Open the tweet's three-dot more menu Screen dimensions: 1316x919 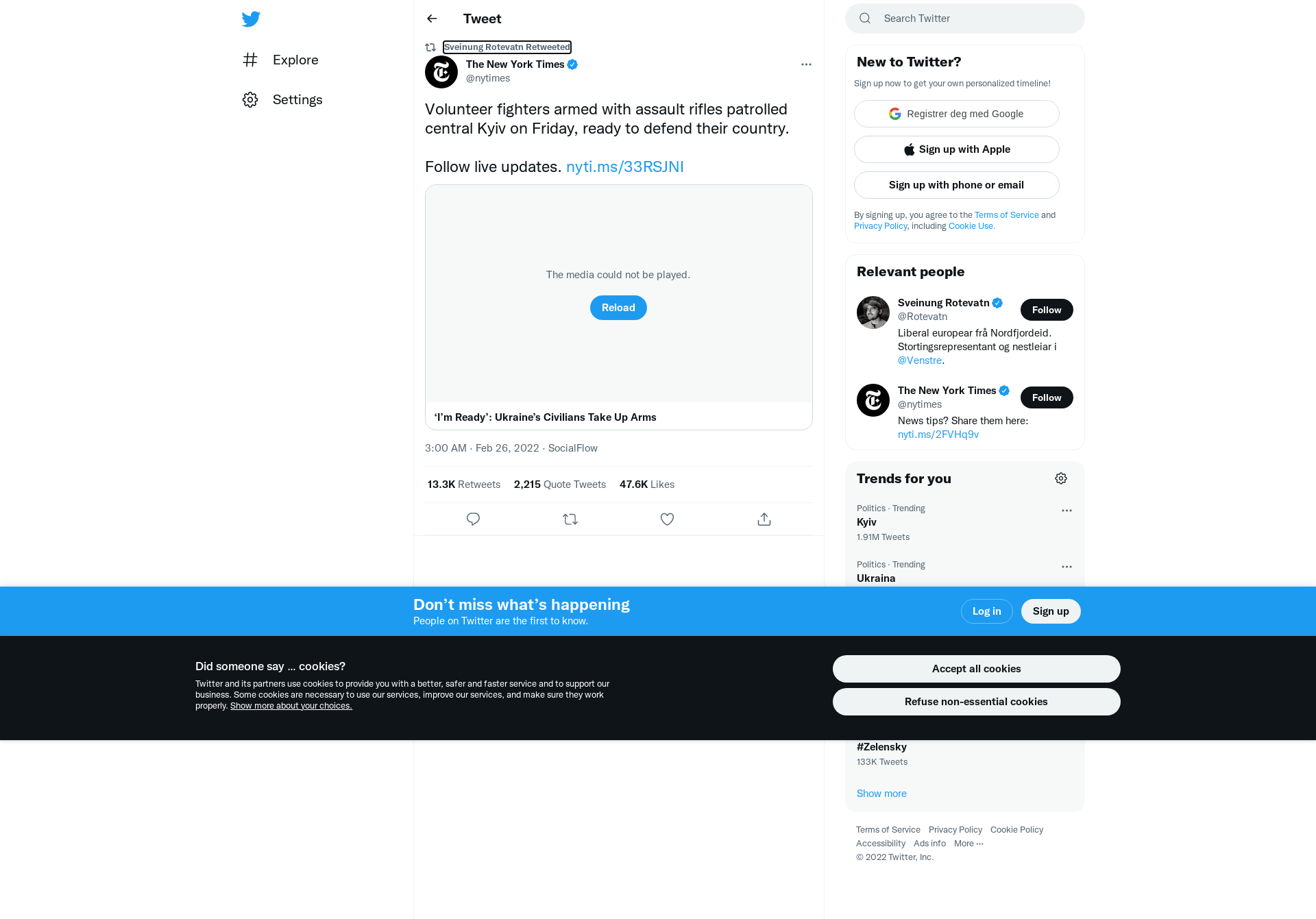pyautogui.click(x=806, y=64)
